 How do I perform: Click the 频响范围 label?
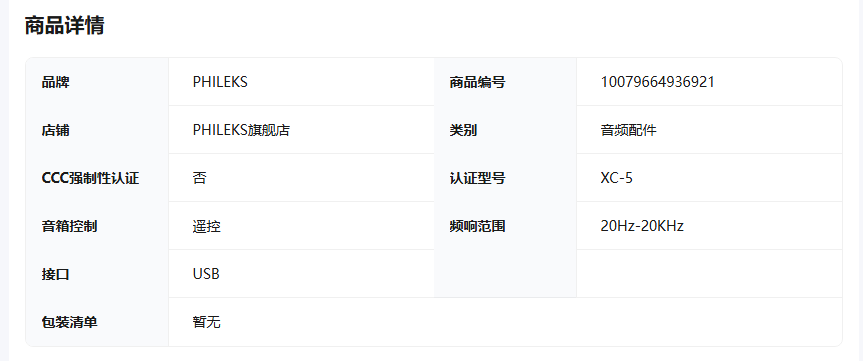pos(477,226)
